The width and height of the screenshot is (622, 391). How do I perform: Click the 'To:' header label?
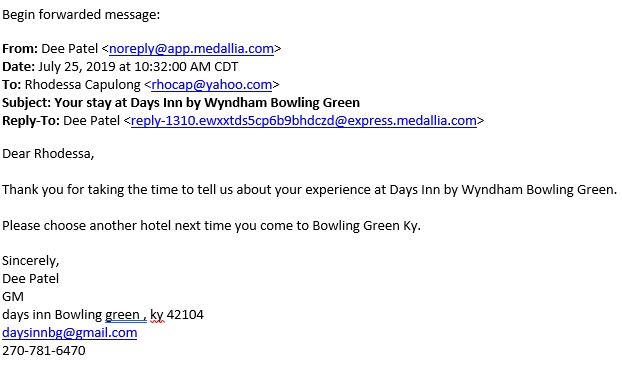[x=12, y=85]
